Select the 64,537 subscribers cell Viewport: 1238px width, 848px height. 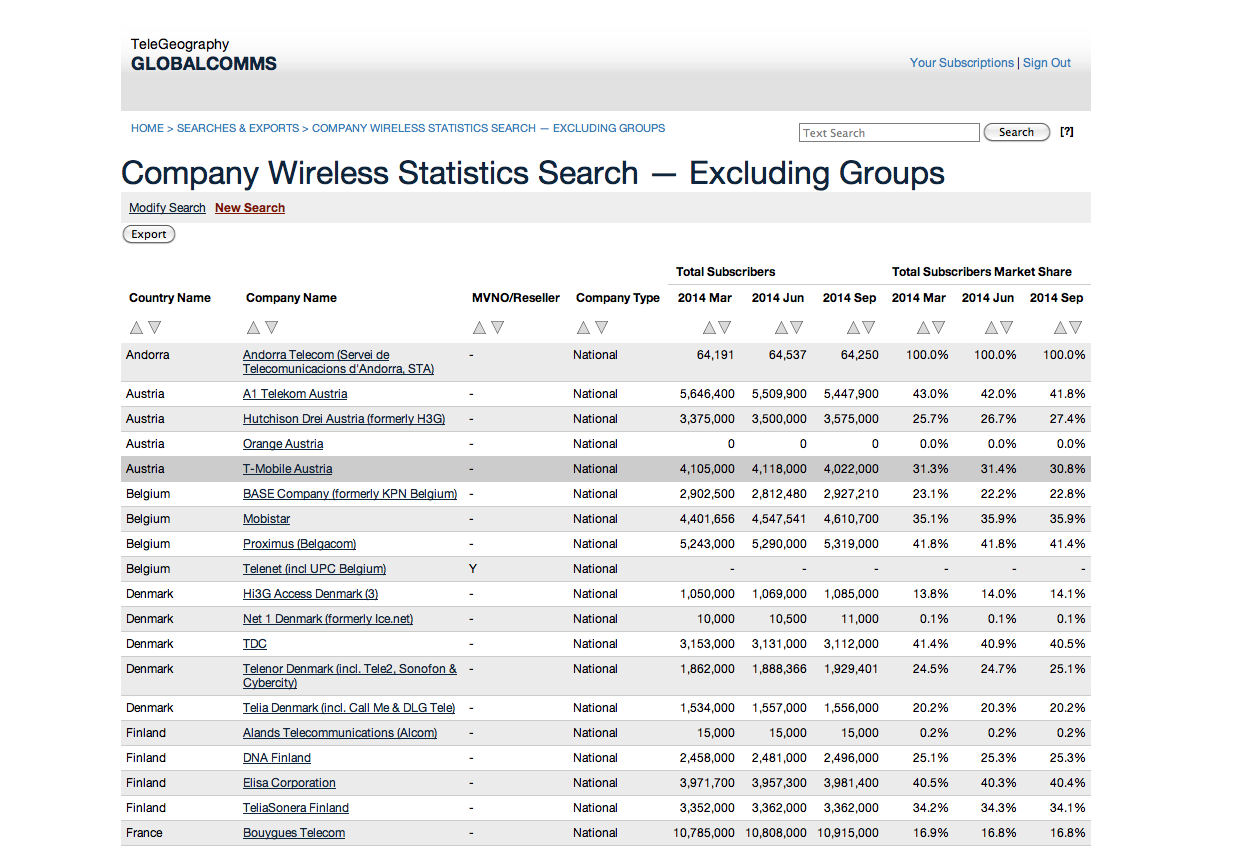click(x=788, y=355)
